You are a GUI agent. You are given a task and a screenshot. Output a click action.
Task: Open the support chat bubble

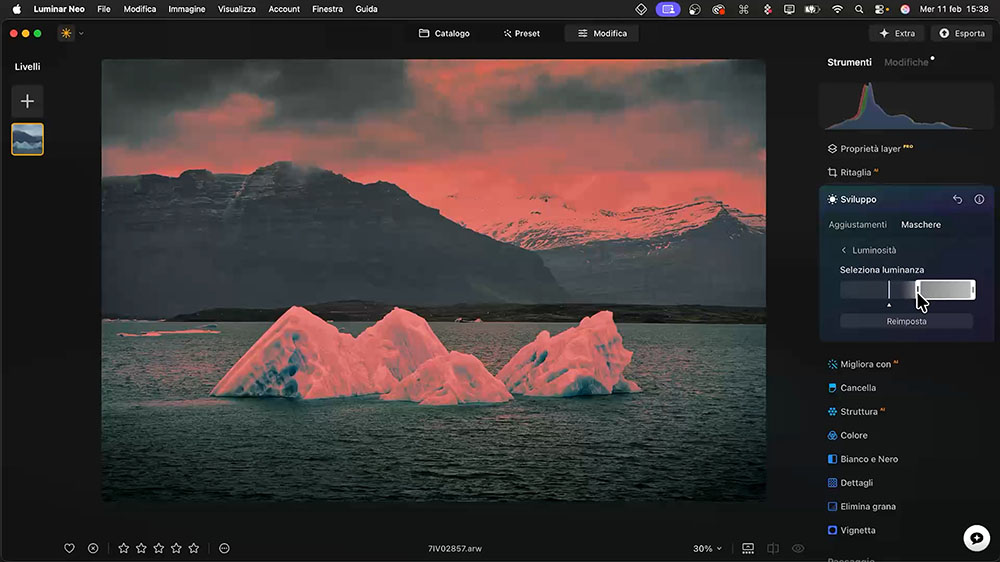[976, 538]
